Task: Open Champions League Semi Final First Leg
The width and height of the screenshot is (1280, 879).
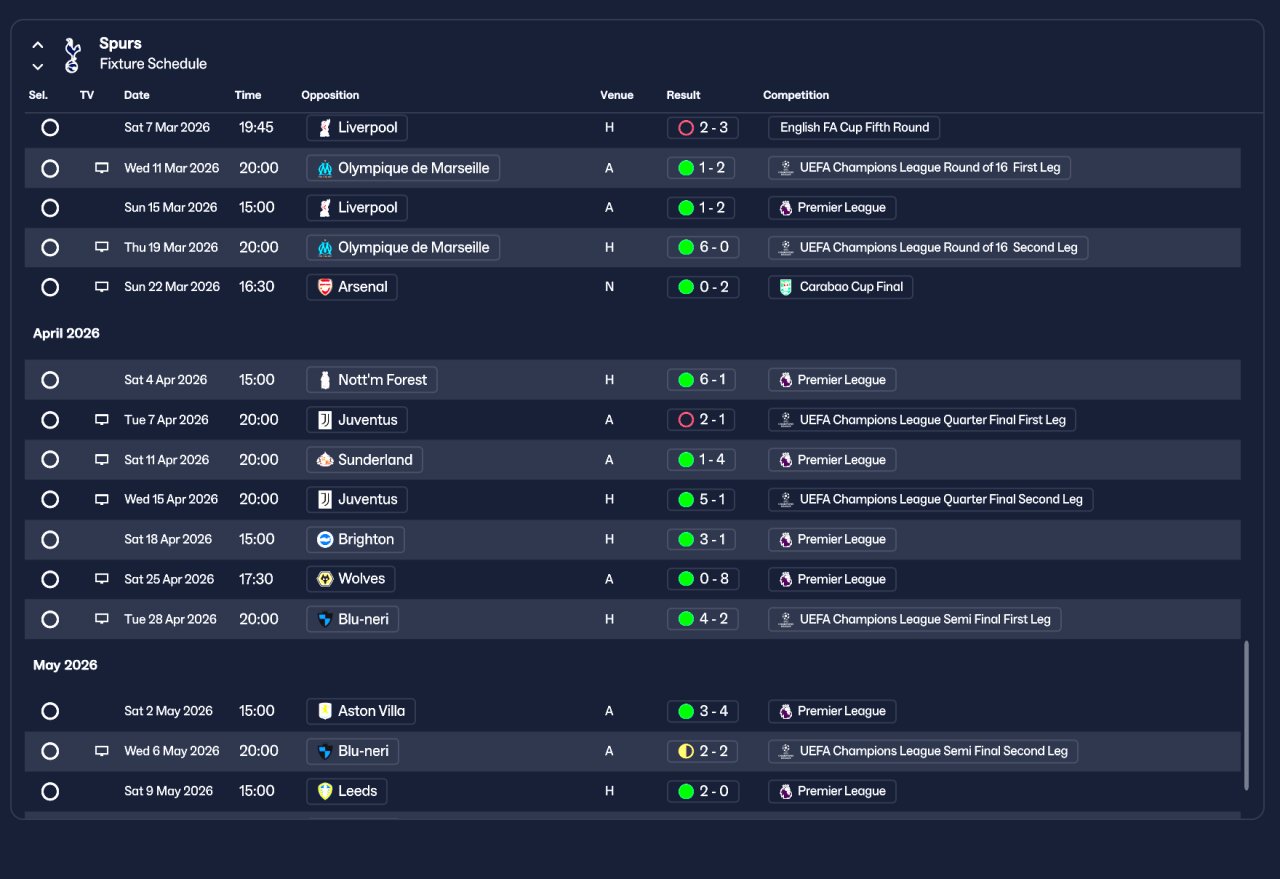Action: point(915,619)
